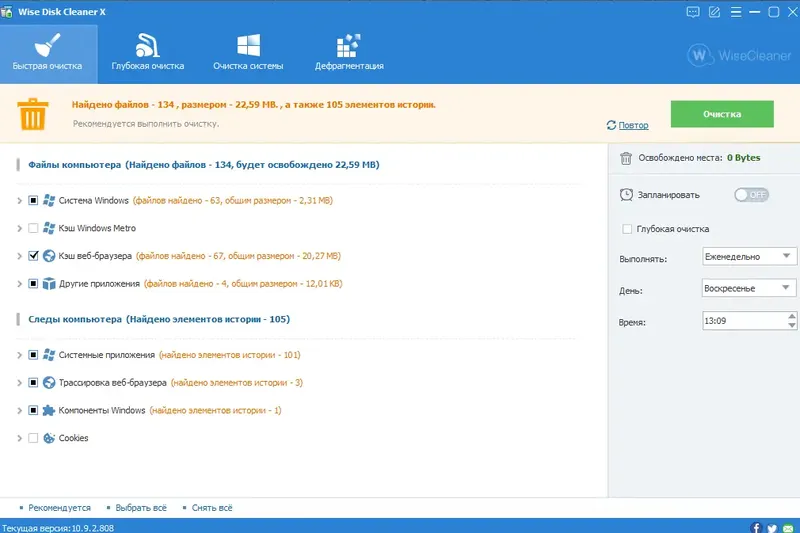Click the globe icon of Трассировка веб-браузера
800x533 pixels.
pos(49,383)
